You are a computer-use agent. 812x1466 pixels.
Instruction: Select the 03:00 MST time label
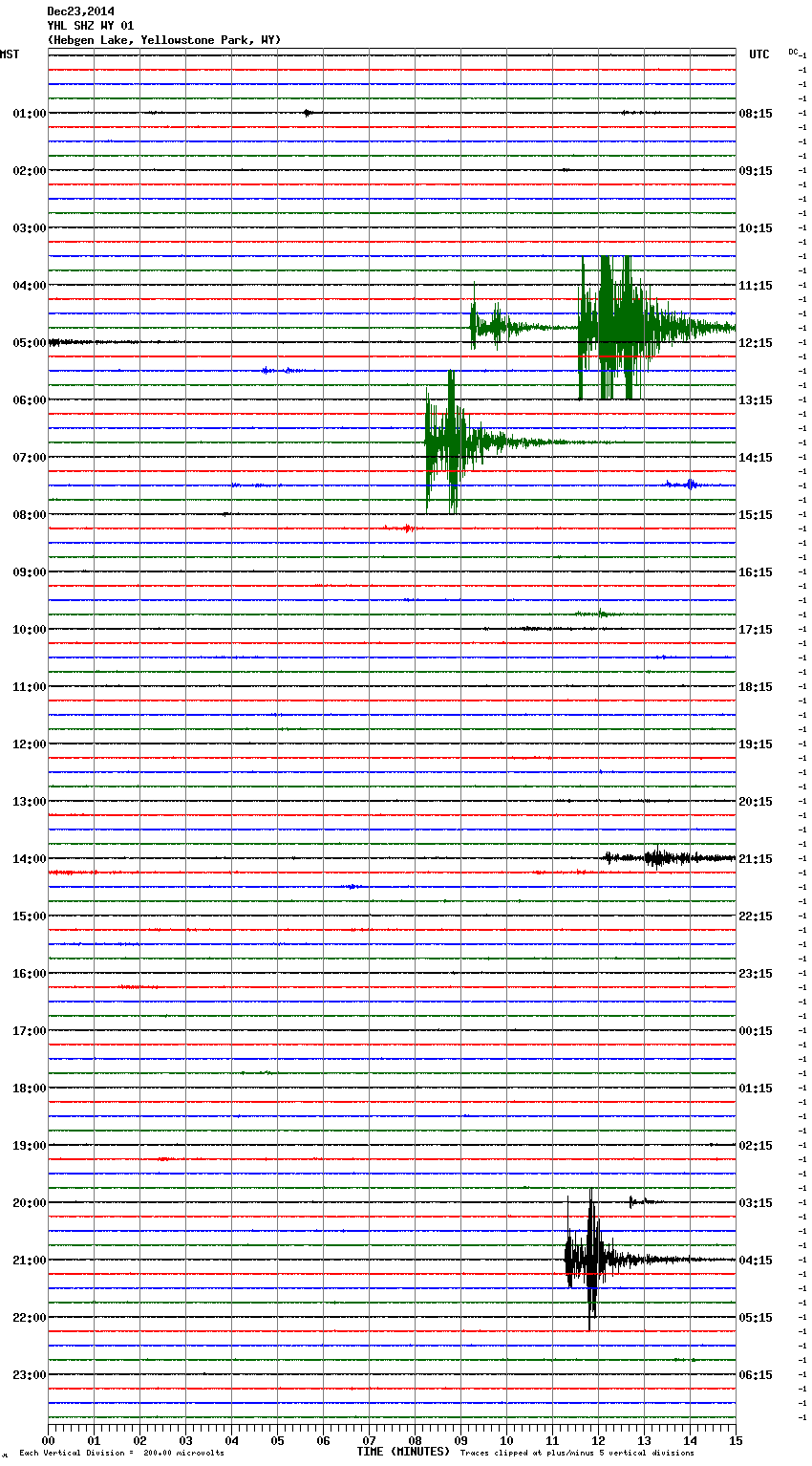(x=30, y=228)
